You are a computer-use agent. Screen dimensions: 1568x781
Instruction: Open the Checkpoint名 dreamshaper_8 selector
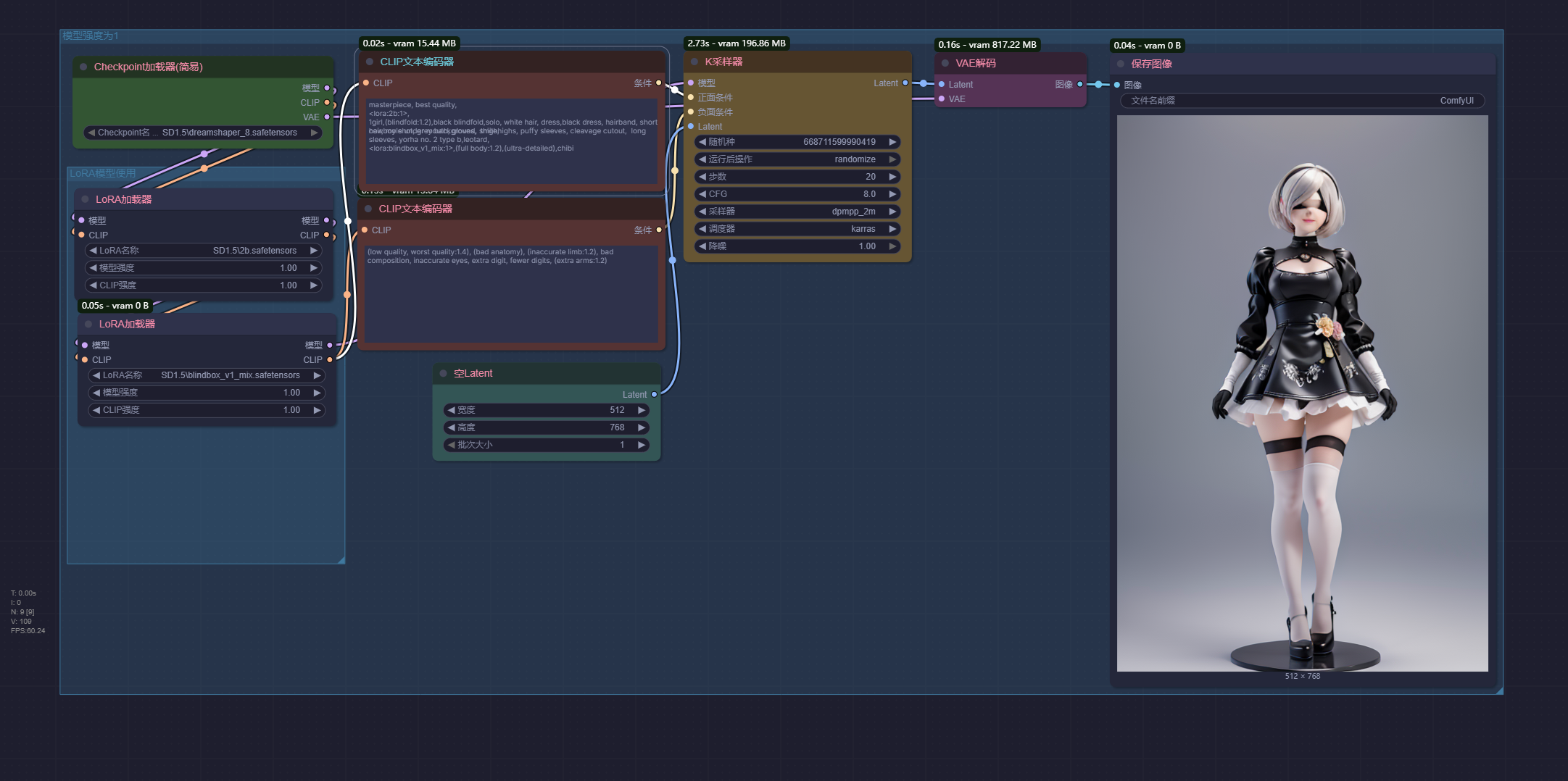pos(203,133)
